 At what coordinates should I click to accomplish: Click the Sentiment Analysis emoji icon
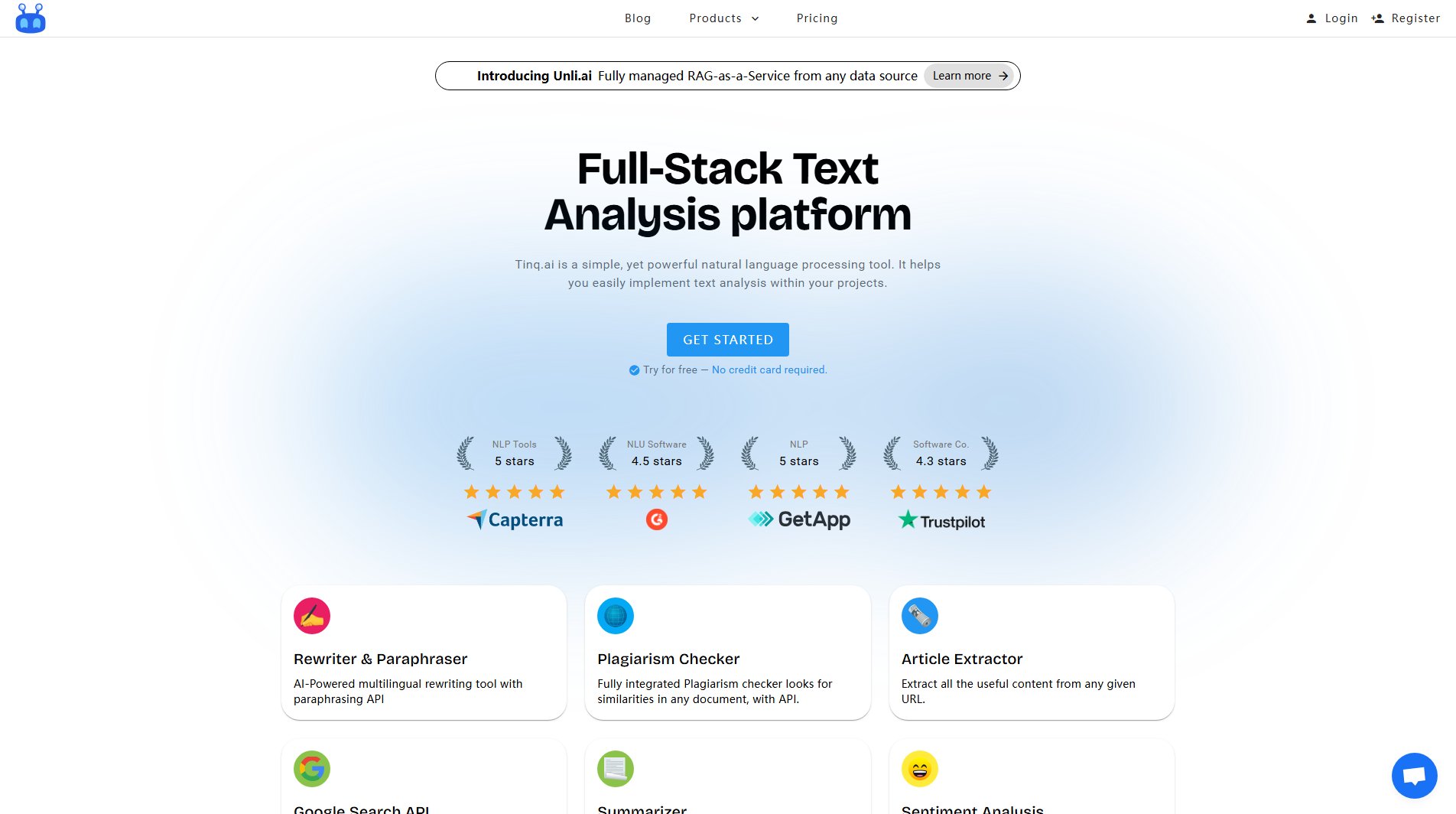click(x=920, y=768)
